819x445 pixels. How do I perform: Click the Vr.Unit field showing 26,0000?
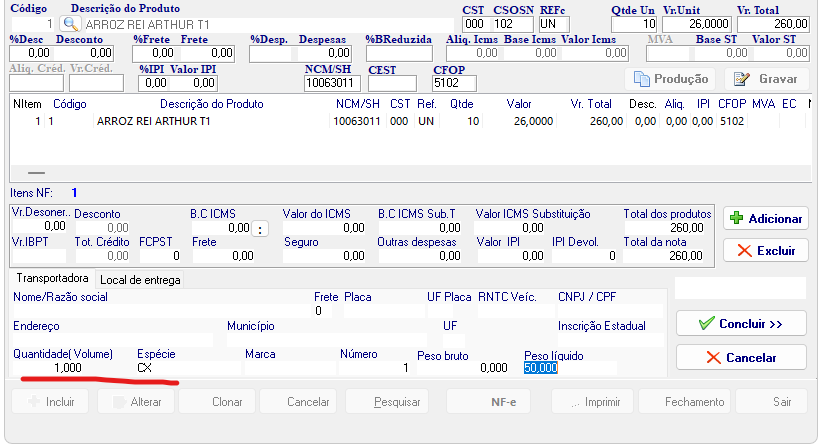click(697, 24)
